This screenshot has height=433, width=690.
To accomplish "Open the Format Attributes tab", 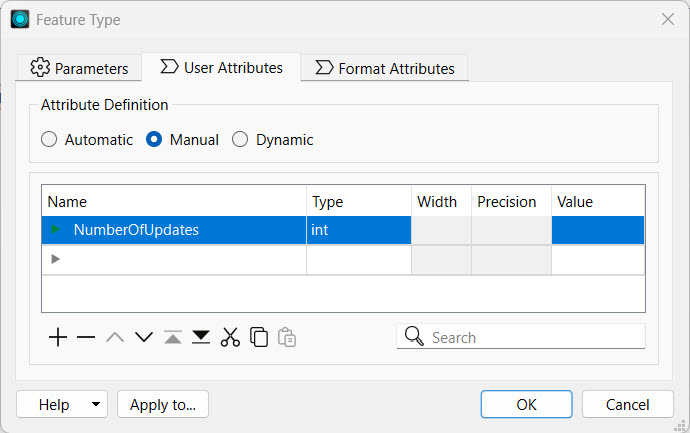I will [x=384, y=68].
